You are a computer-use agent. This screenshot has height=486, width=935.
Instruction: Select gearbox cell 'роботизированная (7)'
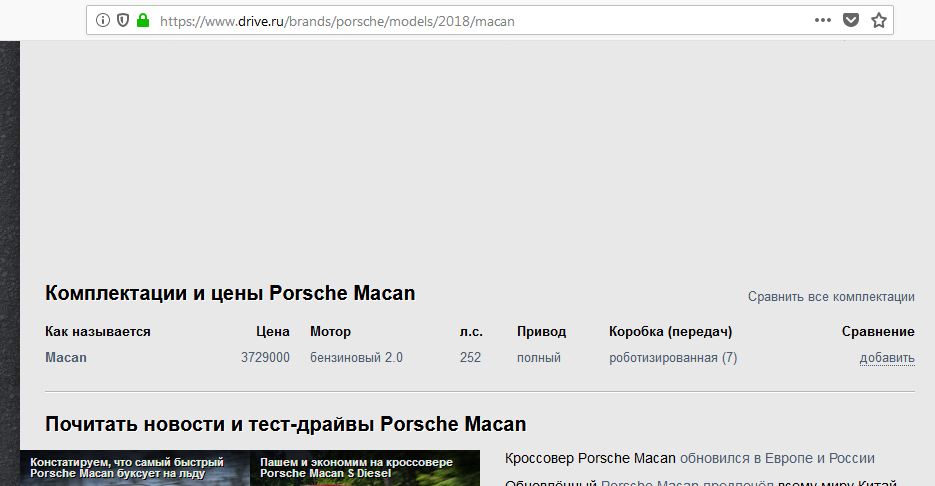(x=673, y=358)
